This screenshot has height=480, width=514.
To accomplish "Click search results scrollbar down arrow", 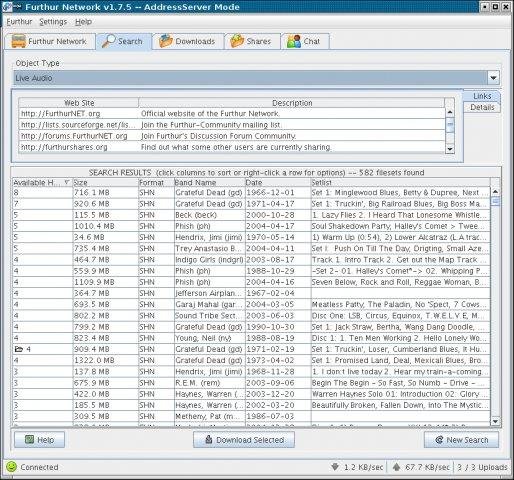I will tap(495, 422).
